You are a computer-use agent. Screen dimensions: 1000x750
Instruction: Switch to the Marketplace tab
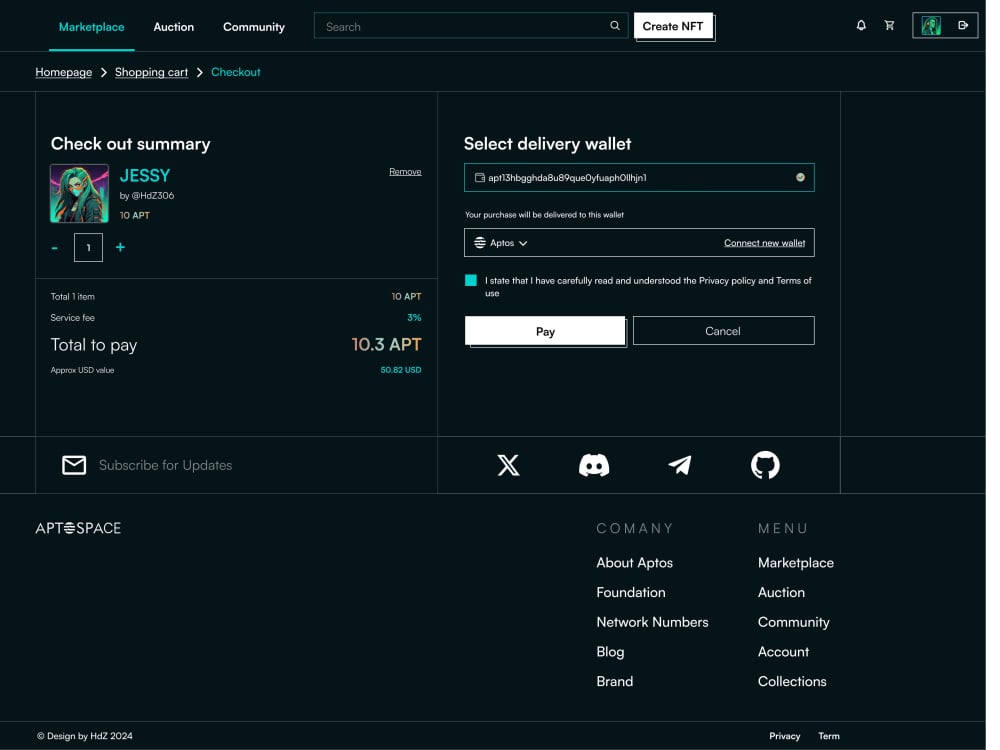coord(92,27)
